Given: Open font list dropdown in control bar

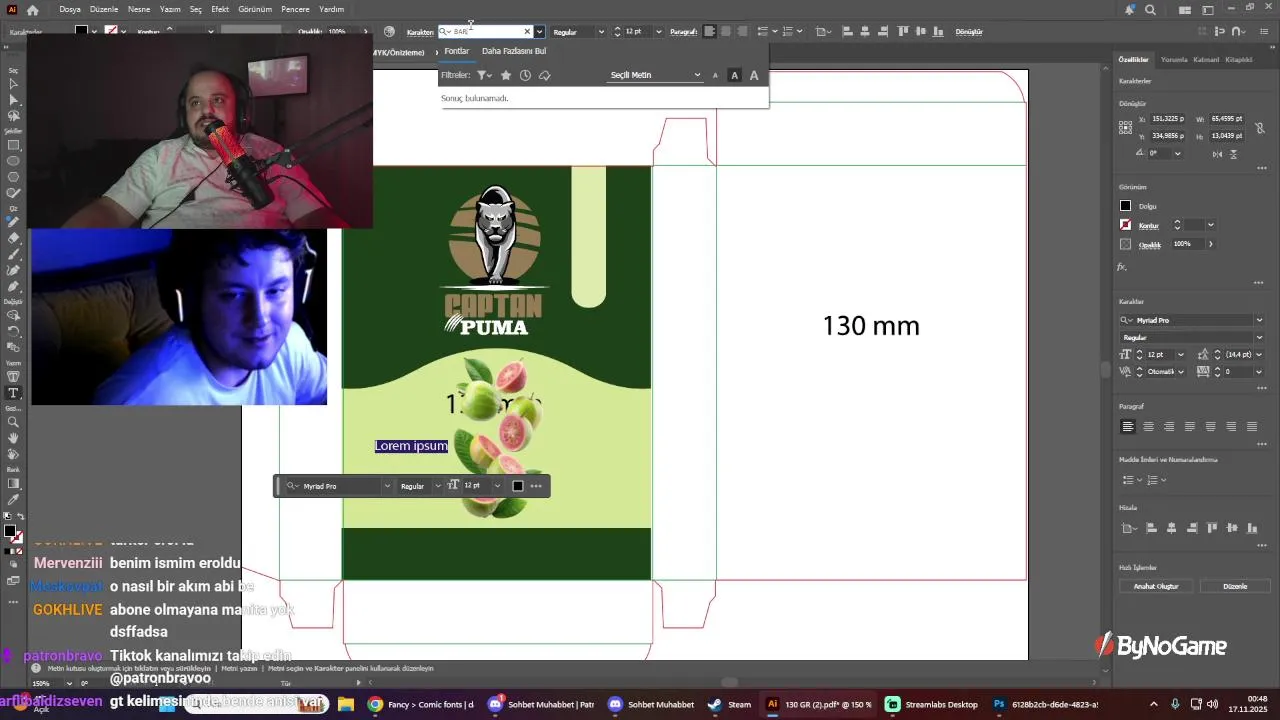Looking at the screenshot, I should click(x=540, y=32).
